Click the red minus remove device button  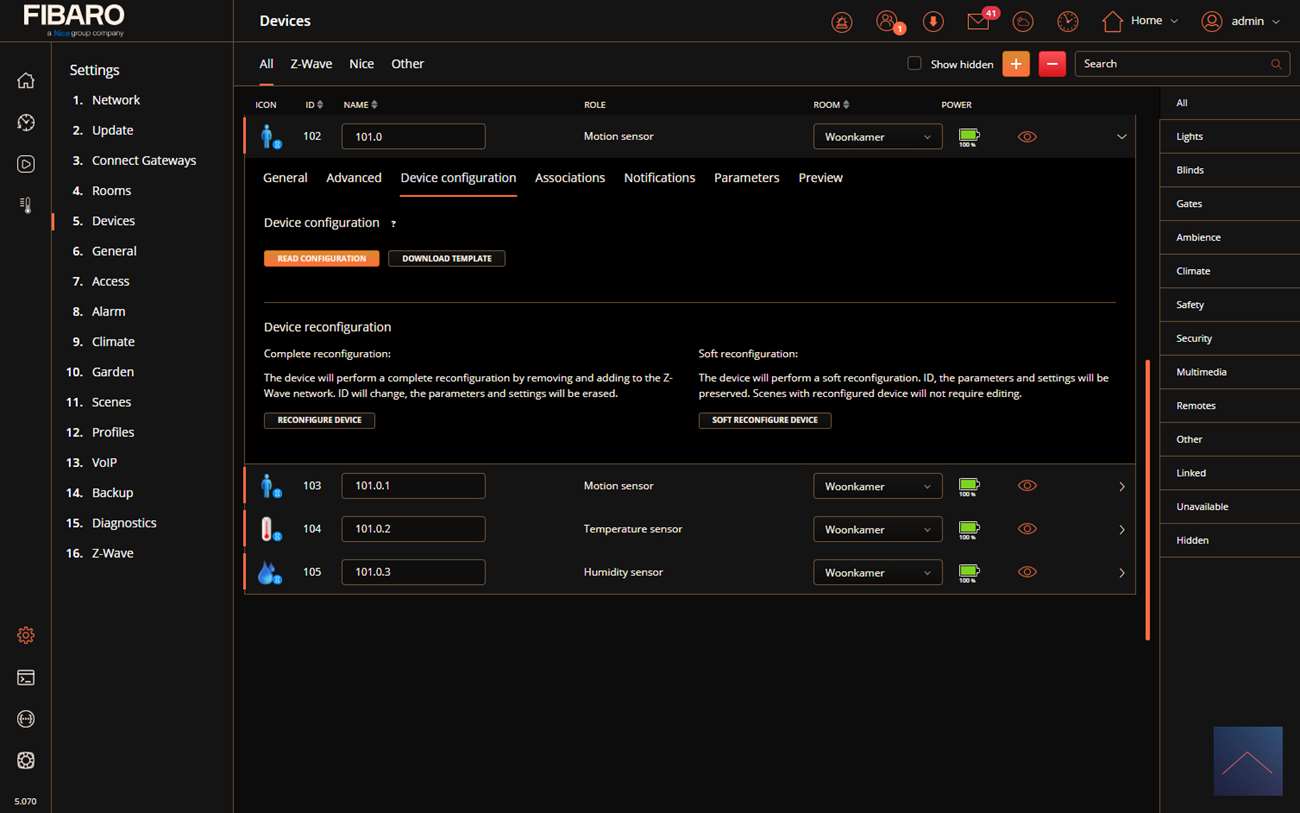tap(1051, 64)
